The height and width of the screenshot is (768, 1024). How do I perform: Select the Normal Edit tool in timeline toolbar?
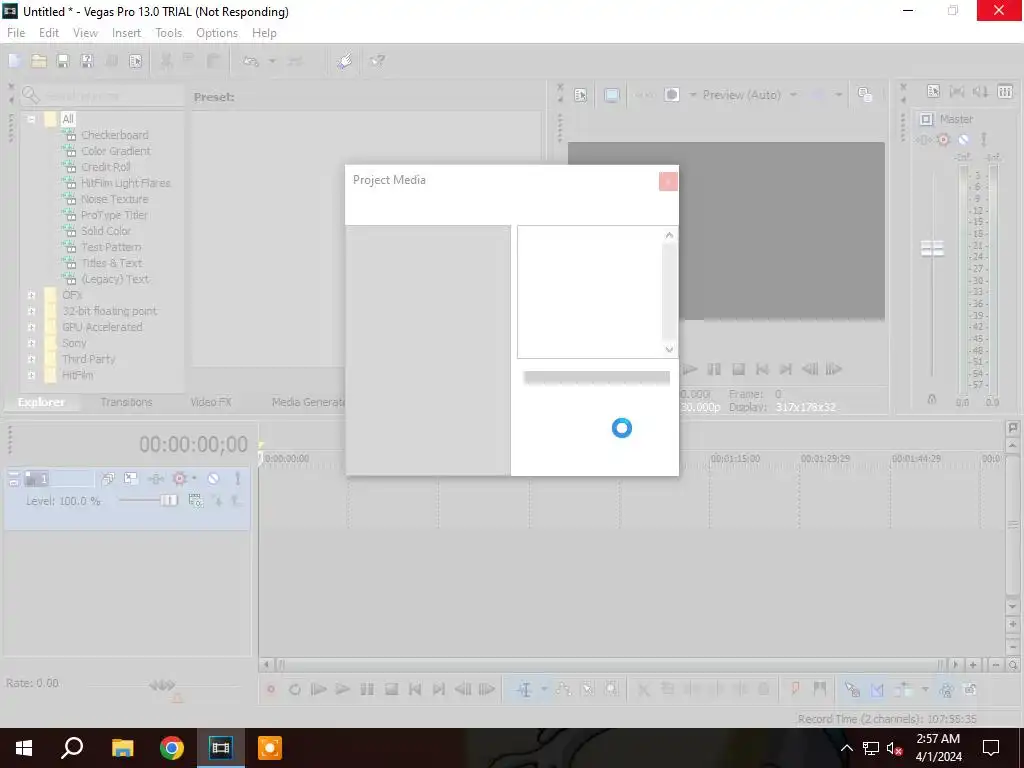pos(524,689)
